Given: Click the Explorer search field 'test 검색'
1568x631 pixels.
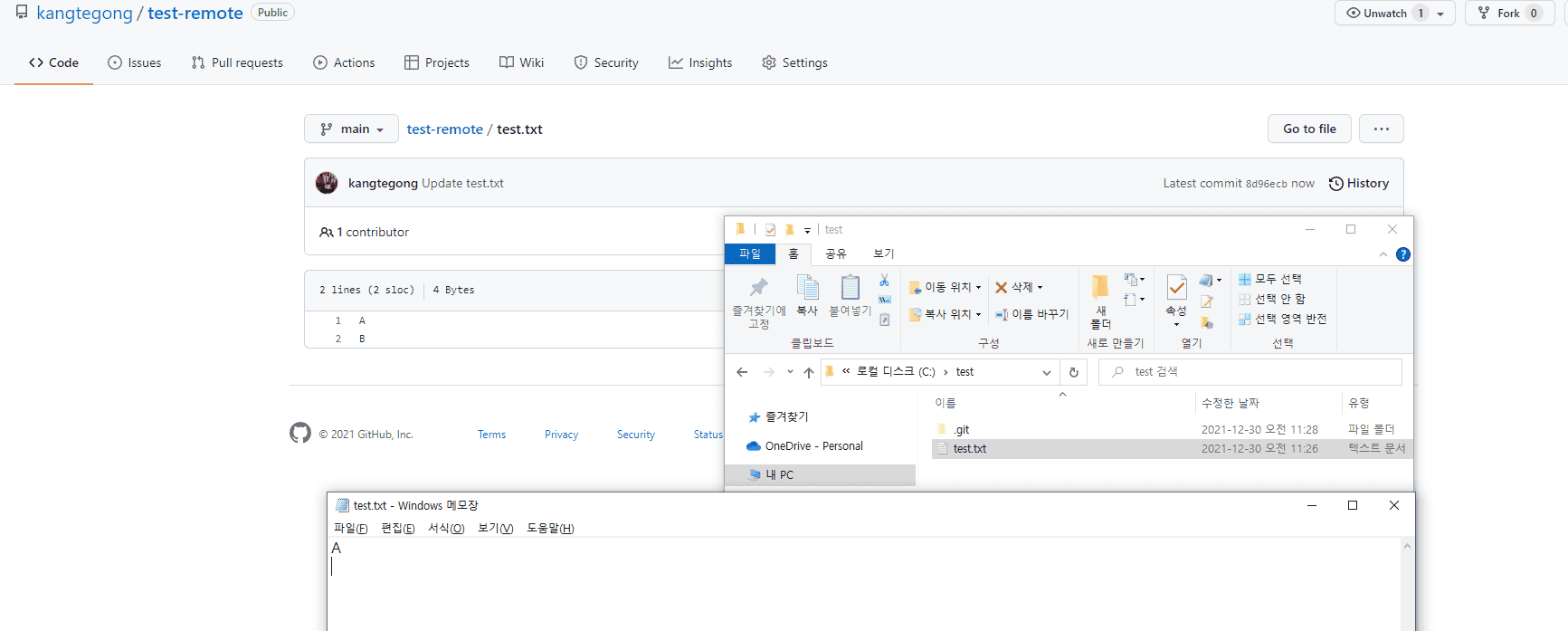Looking at the screenshot, I should (1250, 372).
